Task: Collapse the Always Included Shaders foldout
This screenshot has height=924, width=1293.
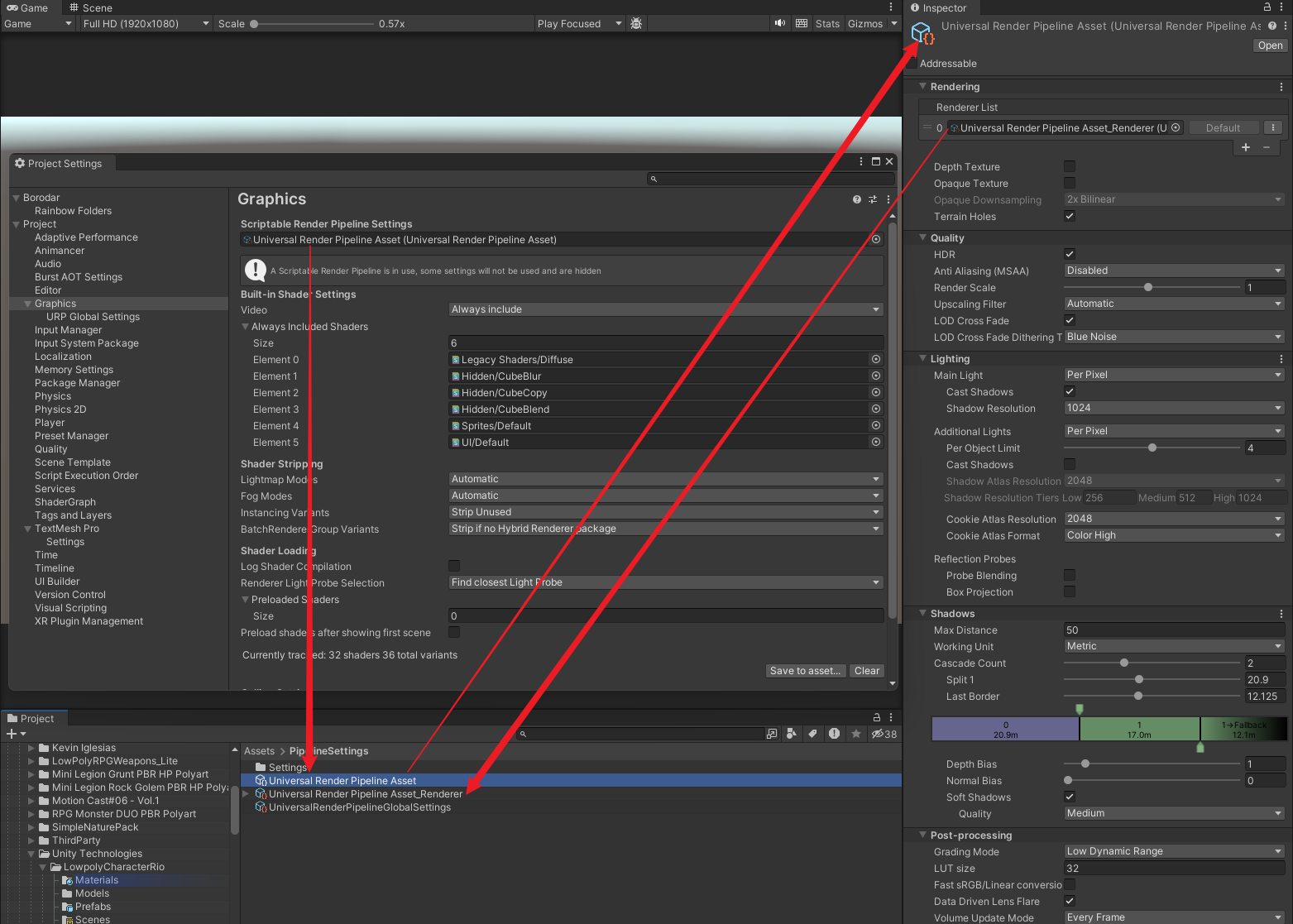Action: (245, 326)
